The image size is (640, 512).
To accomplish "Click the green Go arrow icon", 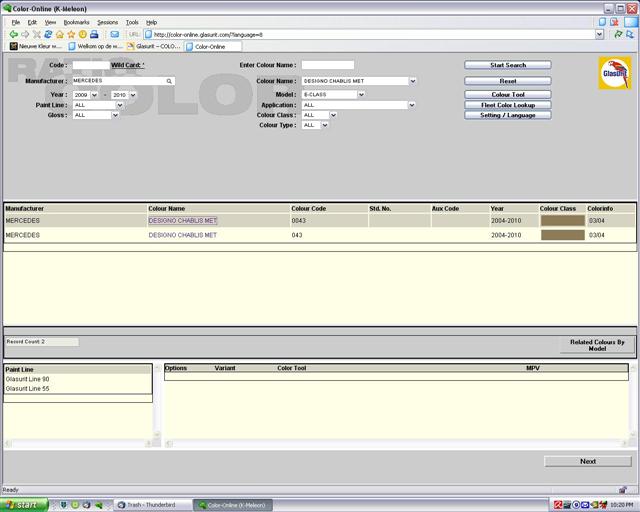I will coord(618,34).
